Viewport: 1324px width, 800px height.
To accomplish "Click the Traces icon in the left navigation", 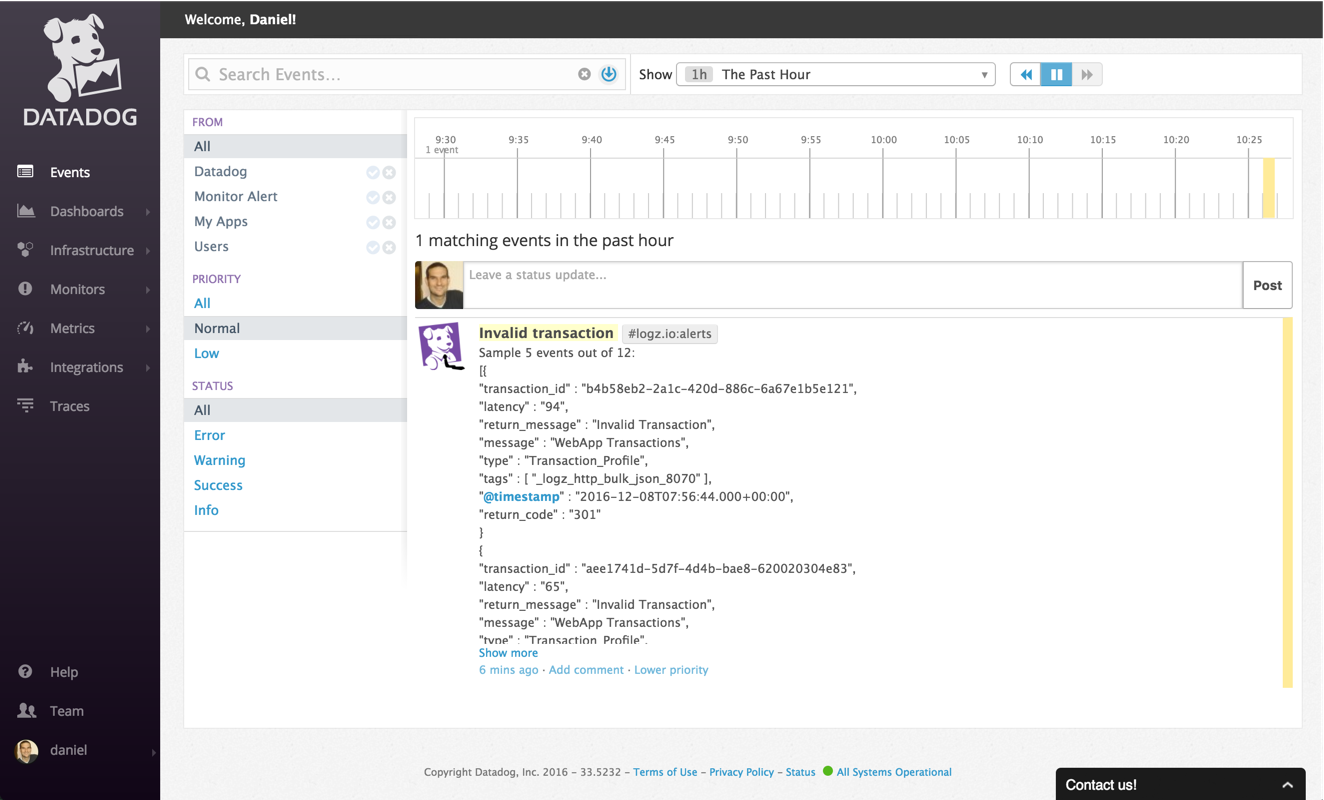I will pyautogui.click(x=26, y=406).
